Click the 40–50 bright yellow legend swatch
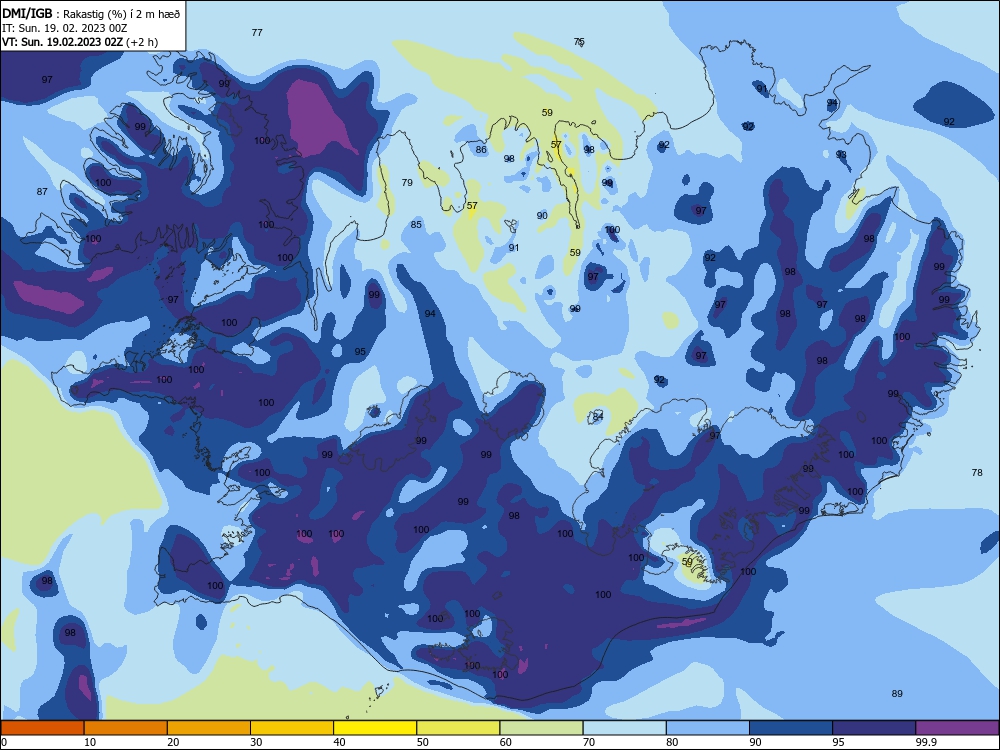The width and height of the screenshot is (1000, 750). coord(375,728)
